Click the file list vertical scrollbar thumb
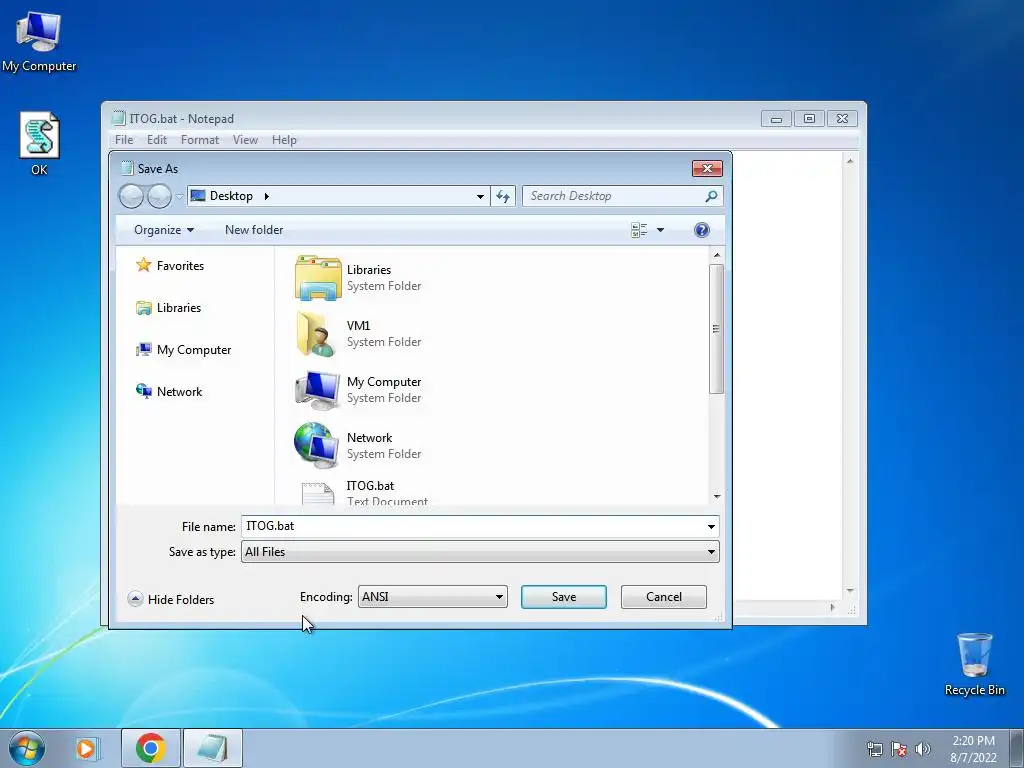1024x768 pixels. (716, 328)
